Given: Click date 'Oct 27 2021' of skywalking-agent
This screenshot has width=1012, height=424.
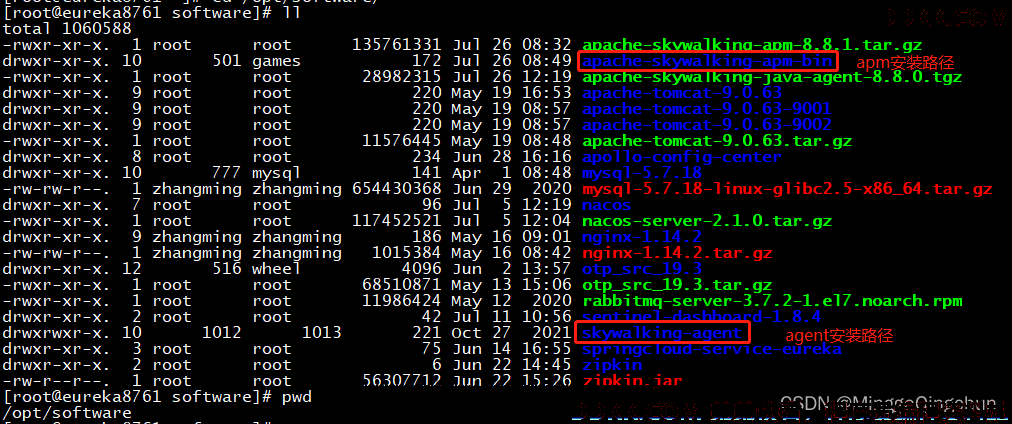Looking at the screenshot, I should point(511,333).
